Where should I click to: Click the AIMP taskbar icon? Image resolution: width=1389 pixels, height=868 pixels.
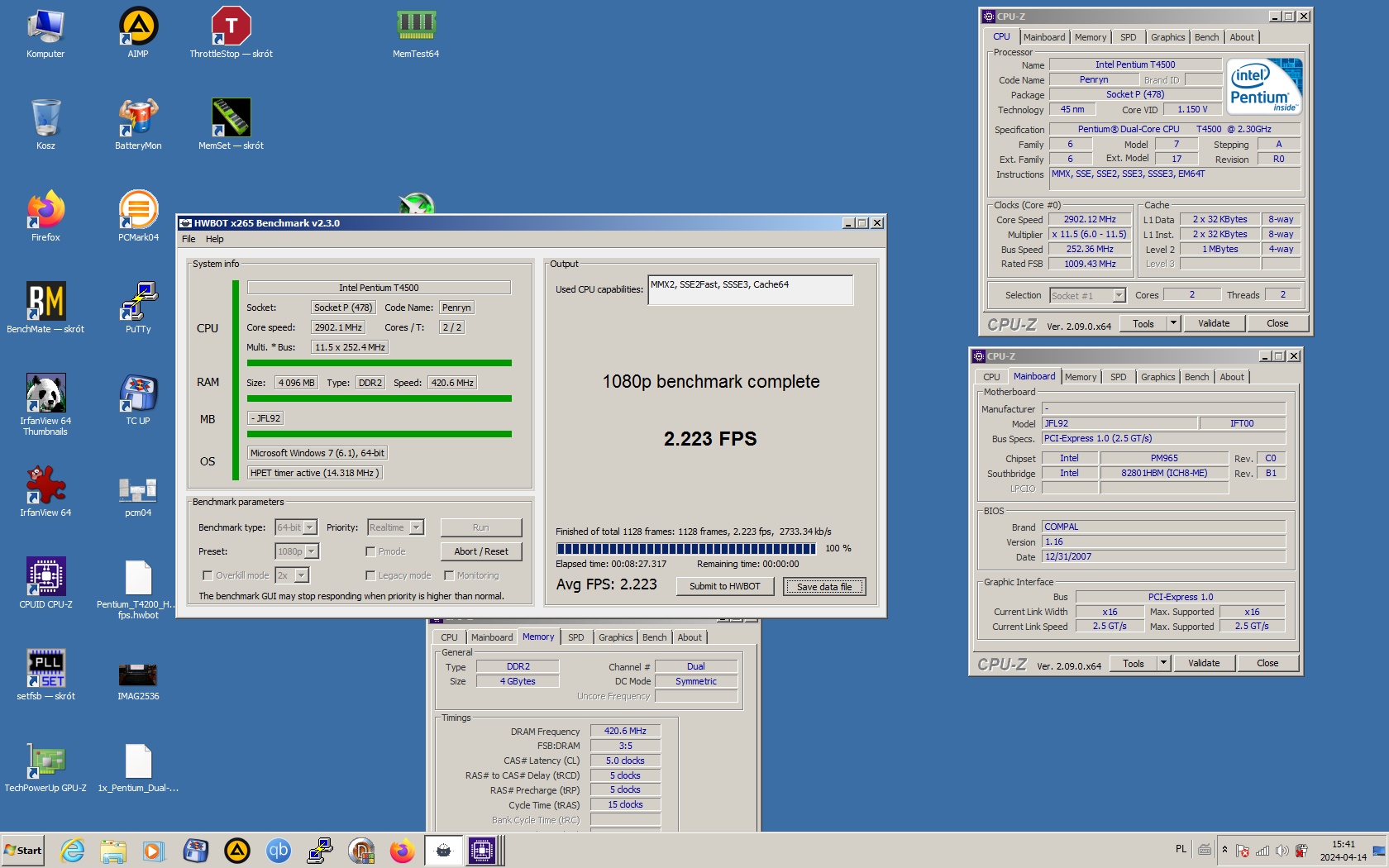[x=237, y=850]
